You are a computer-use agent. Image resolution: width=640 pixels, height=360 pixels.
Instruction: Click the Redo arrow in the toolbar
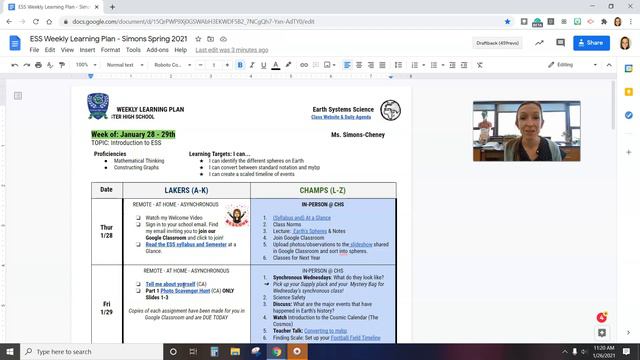tap(27, 65)
